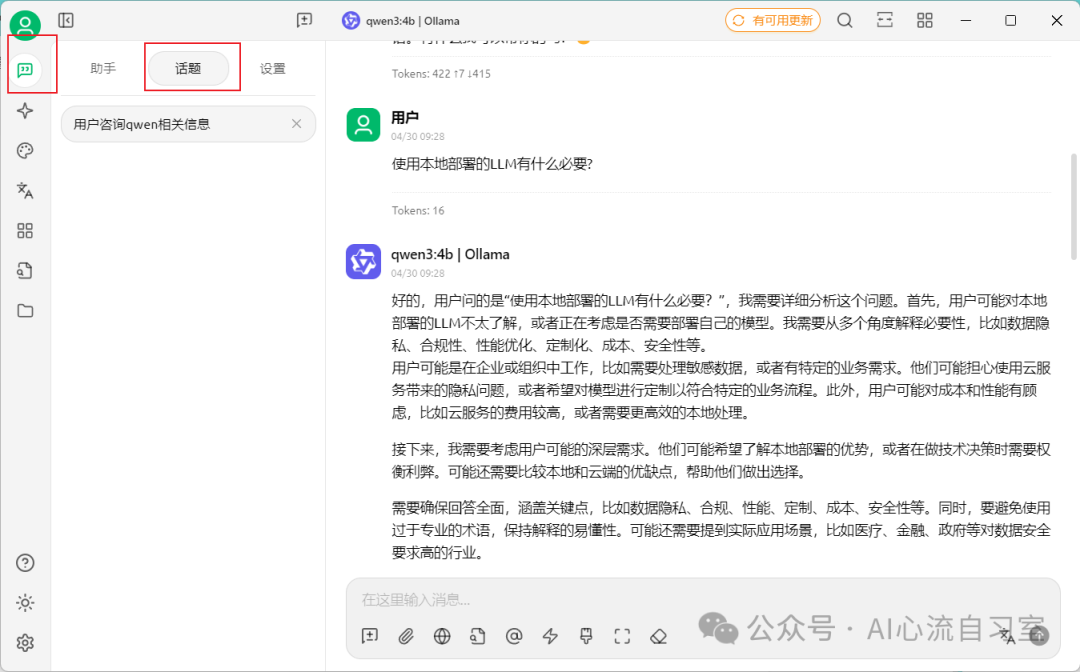The height and width of the screenshot is (672, 1080).
Task: Open MCP tools icon in input toolbar
Action: (x=586, y=636)
